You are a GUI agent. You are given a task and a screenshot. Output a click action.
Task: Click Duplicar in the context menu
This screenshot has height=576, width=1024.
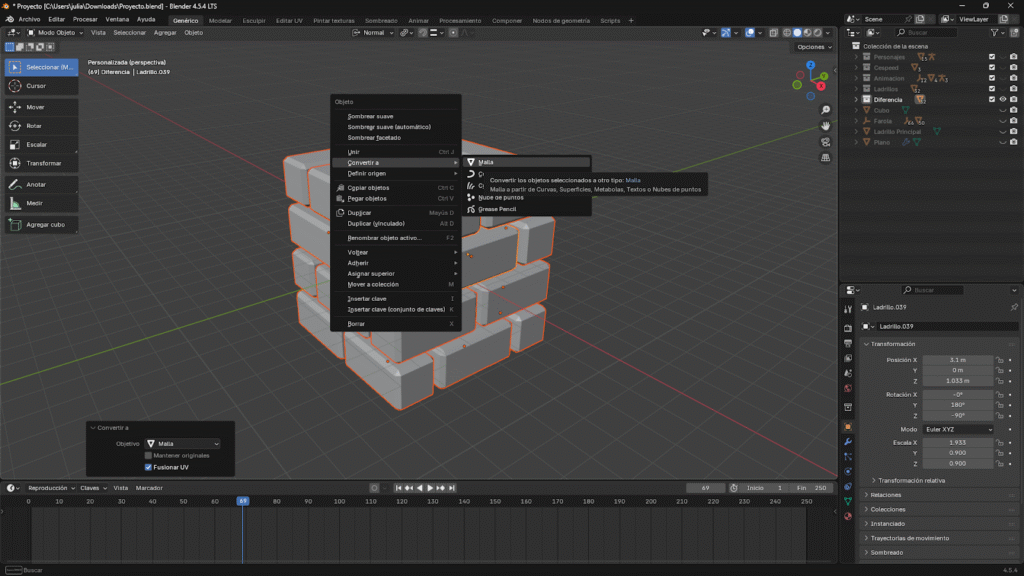click(361, 213)
